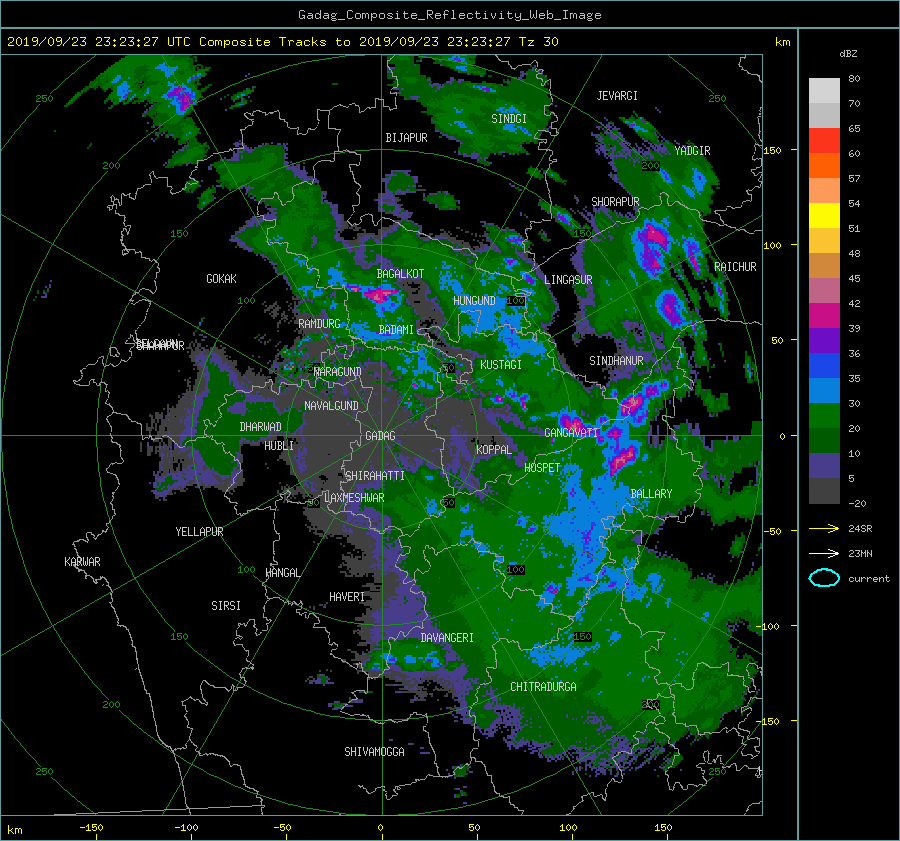Image resolution: width=900 pixels, height=841 pixels.
Task: Click the GOKAK label
Action: (x=222, y=279)
